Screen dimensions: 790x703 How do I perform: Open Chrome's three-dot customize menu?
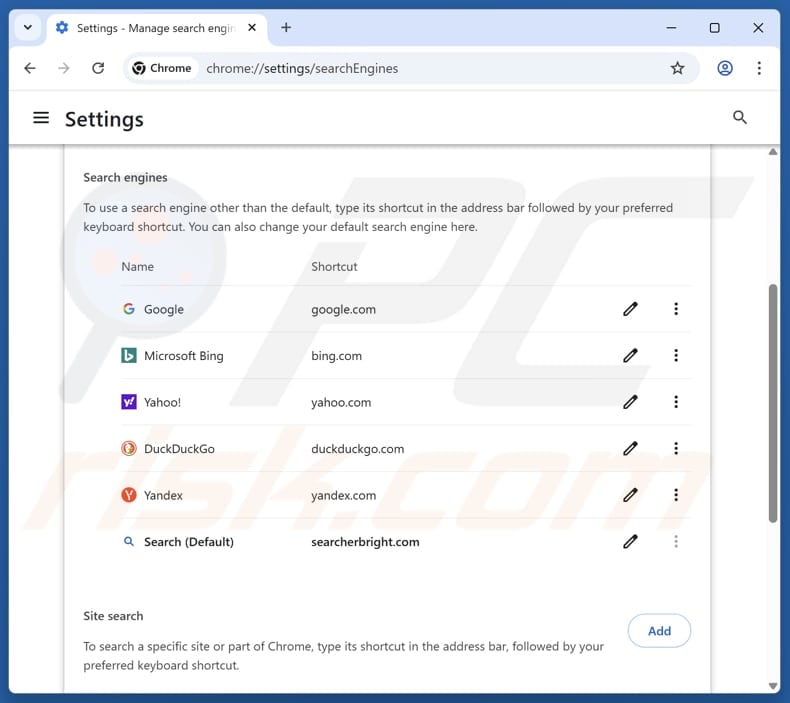759,68
